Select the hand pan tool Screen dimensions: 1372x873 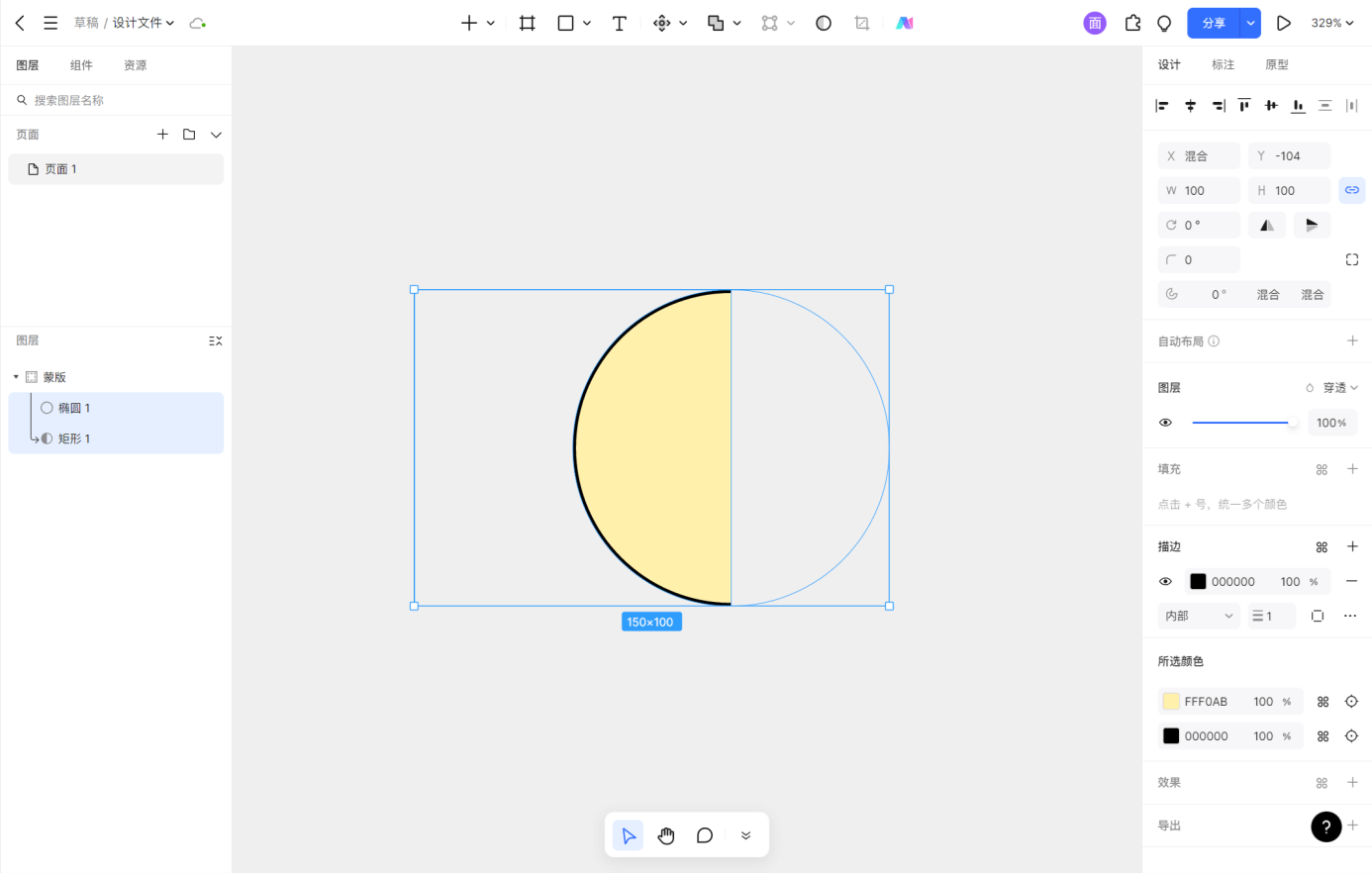[666, 835]
